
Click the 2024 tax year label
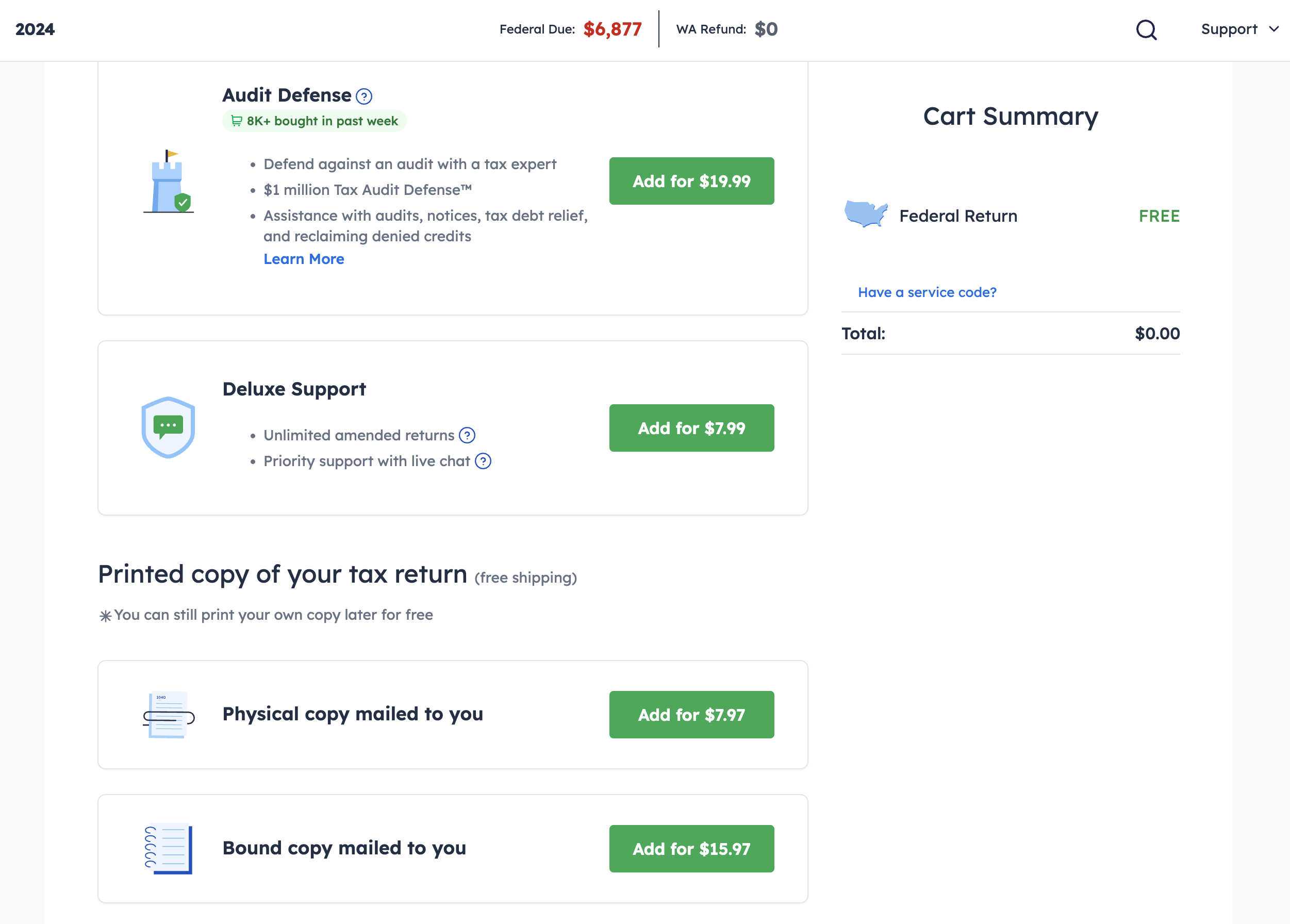pyautogui.click(x=35, y=29)
